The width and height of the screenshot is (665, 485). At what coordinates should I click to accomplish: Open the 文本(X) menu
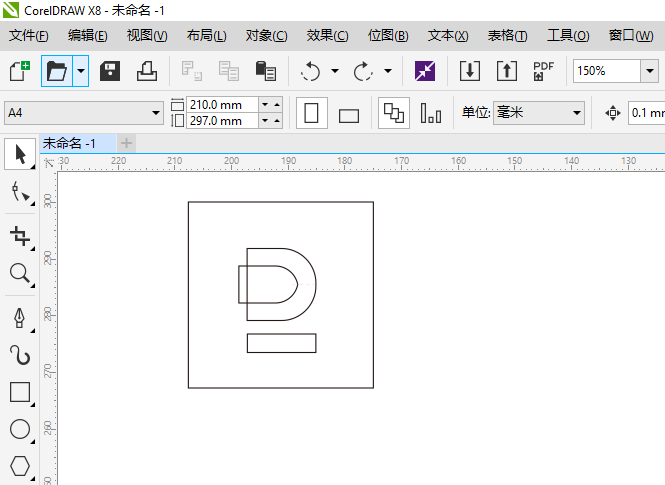[x=448, y=36]
